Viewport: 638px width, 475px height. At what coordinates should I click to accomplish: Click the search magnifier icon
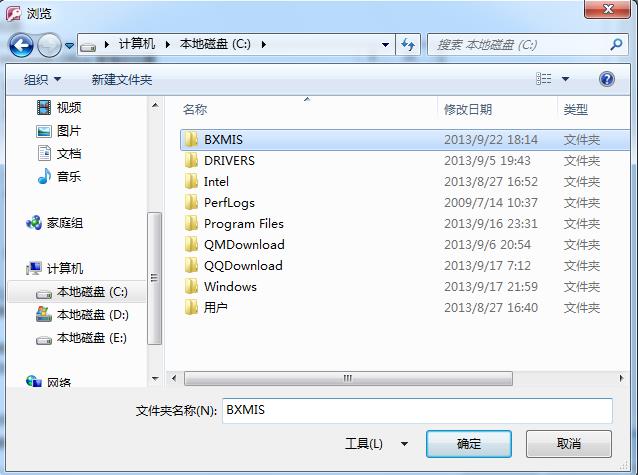click(x=616, y=44)
